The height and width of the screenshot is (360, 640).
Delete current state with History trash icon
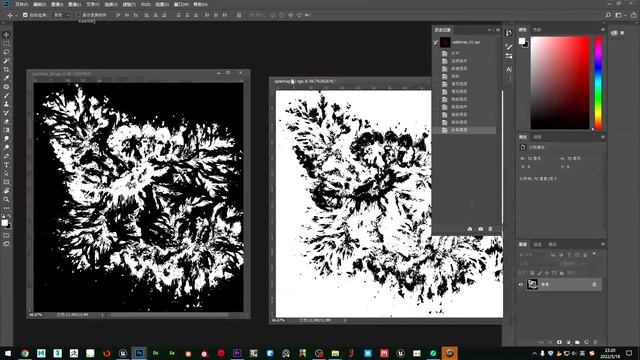click(x=490, y=229)
